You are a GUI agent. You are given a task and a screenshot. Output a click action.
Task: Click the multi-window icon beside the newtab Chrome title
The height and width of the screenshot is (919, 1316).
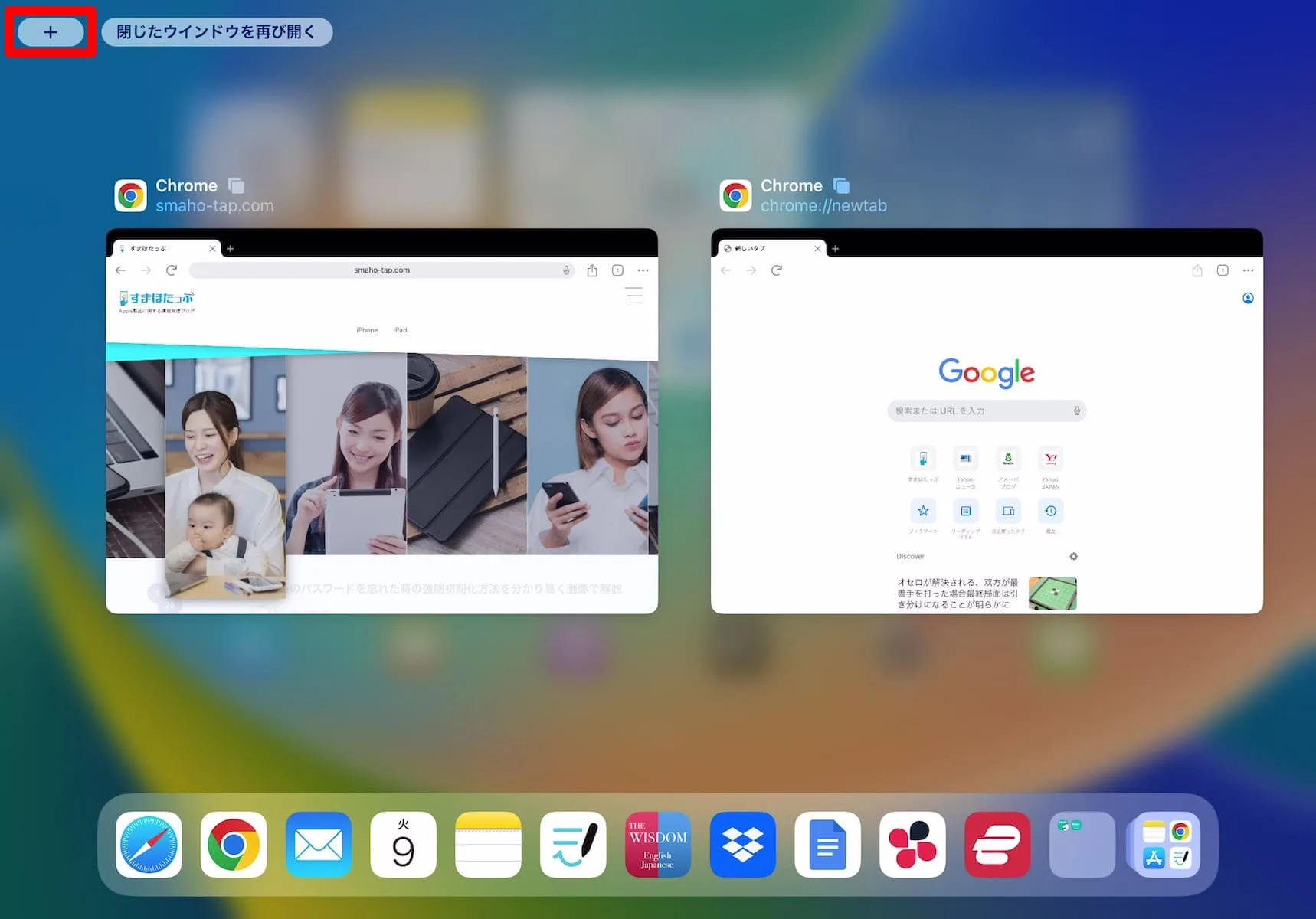pos(842,185)
